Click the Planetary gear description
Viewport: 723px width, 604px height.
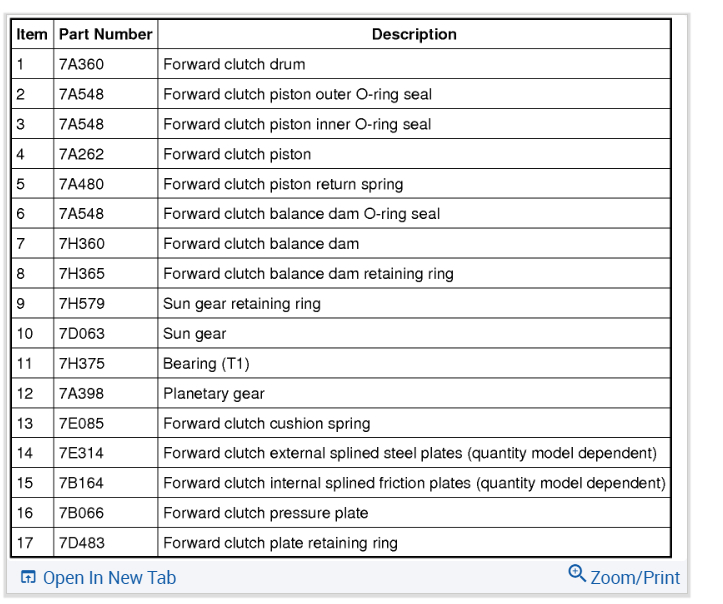click(x=214, y=394)
